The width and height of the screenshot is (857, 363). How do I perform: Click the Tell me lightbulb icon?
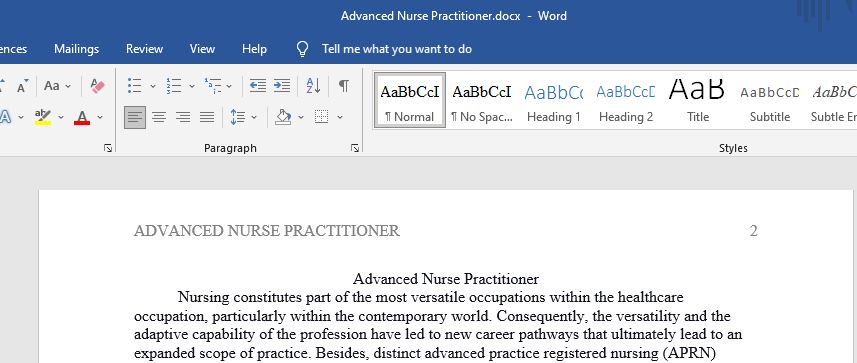point(302,49)
